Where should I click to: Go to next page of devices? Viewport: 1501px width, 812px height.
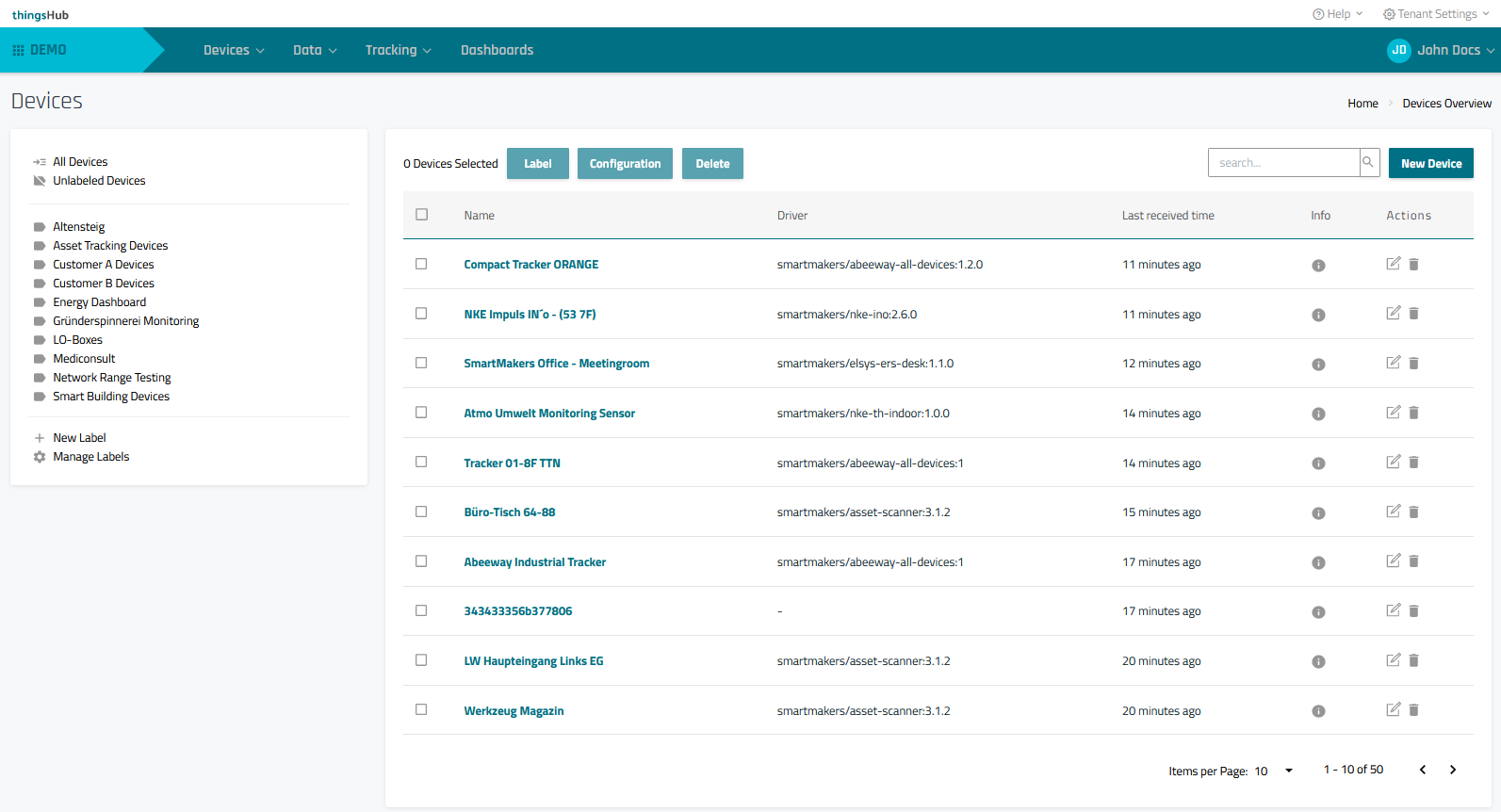[x=1453, y=770]
